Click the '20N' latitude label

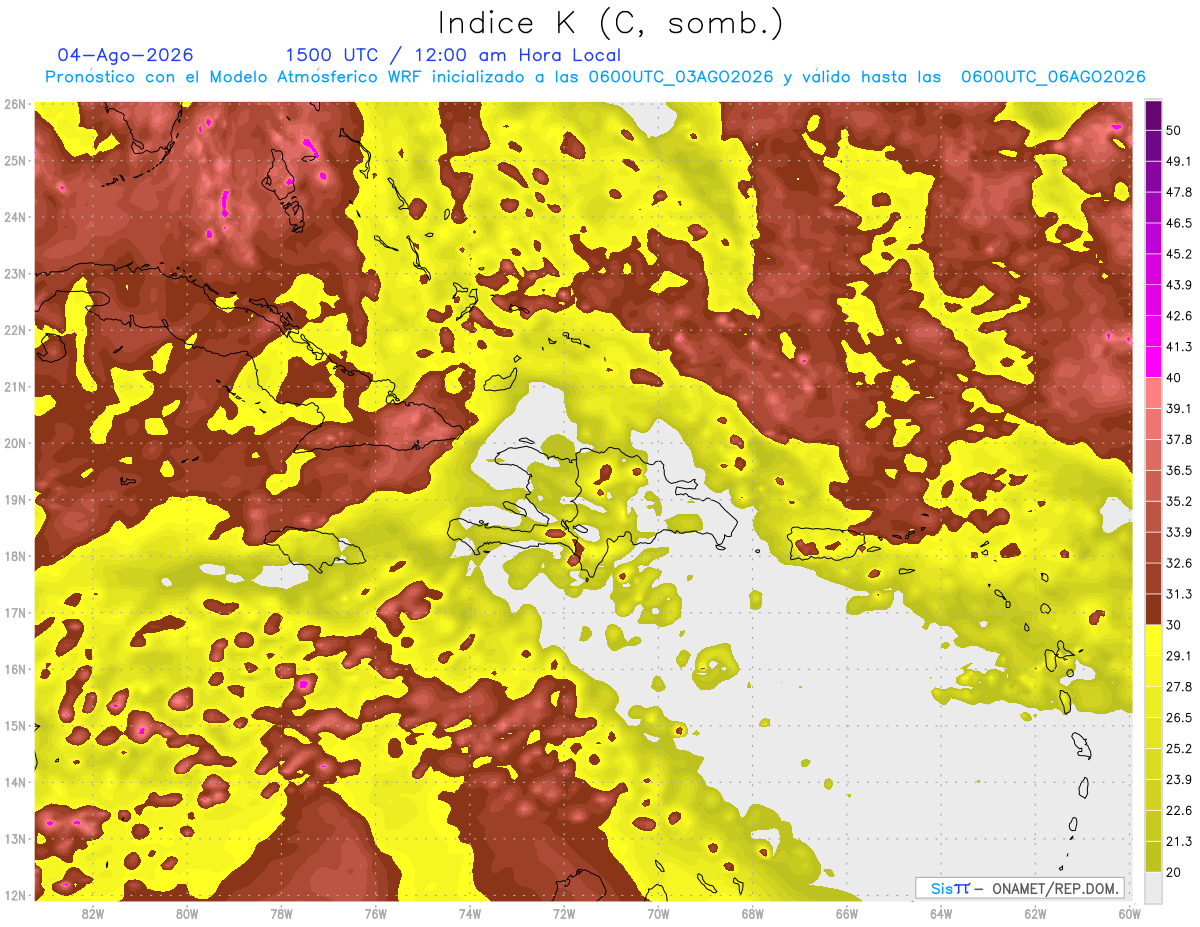coord(14,443)
